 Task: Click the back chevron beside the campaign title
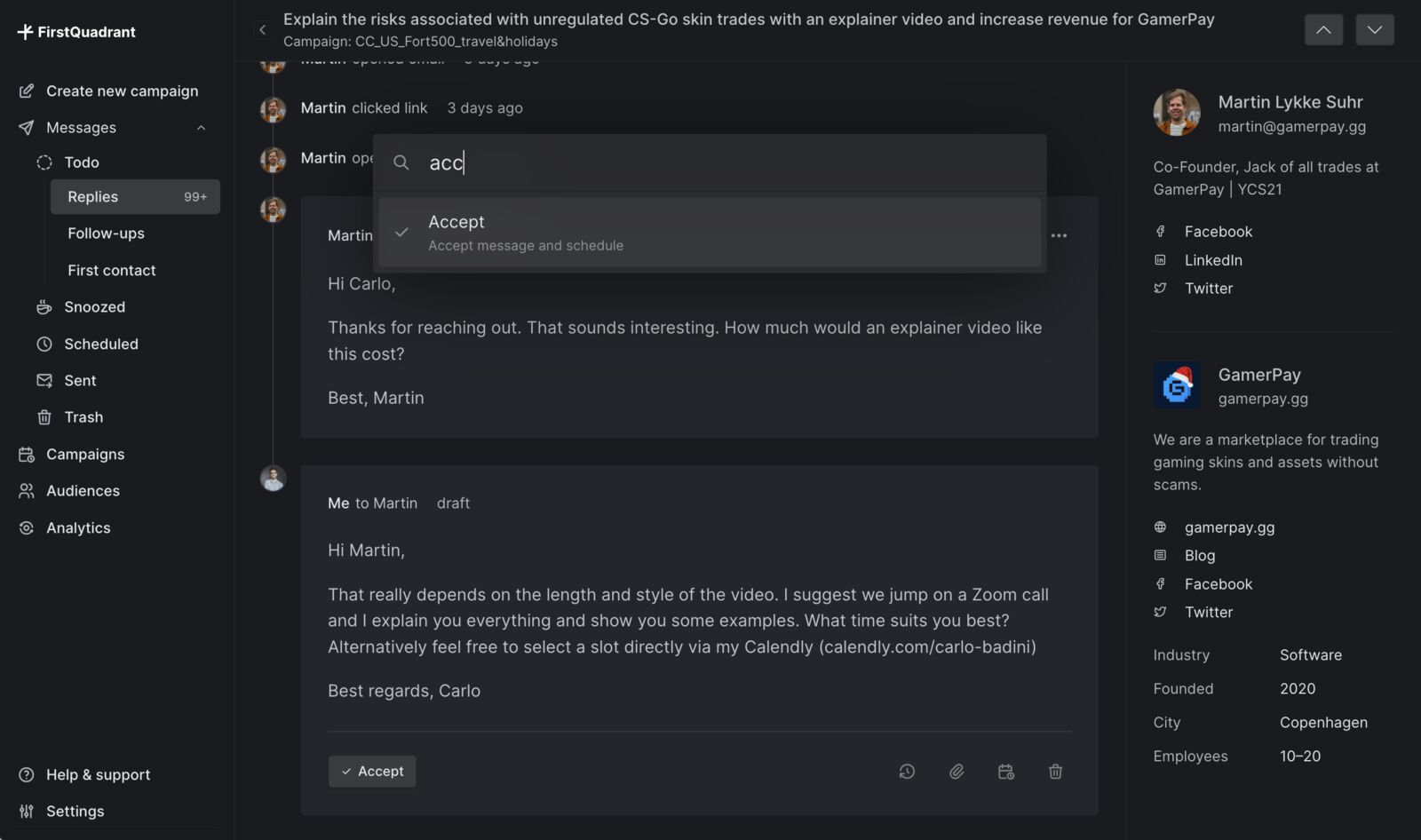[x=263, y=29]
